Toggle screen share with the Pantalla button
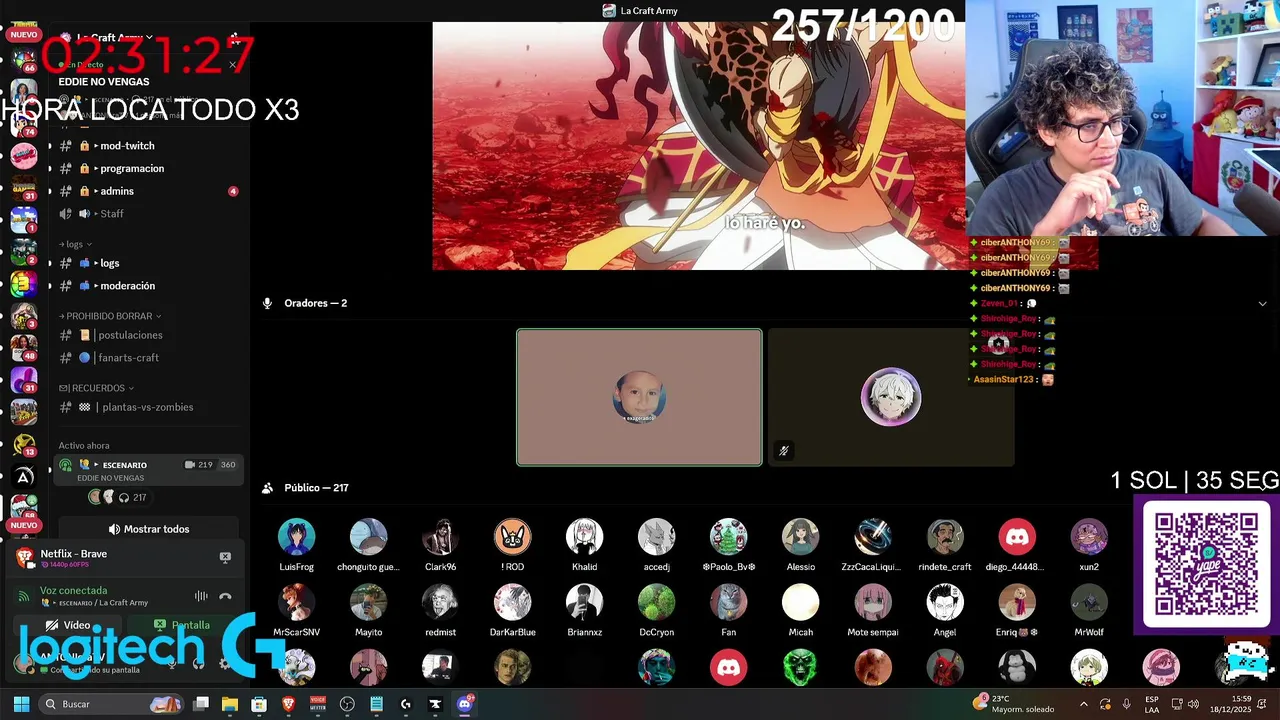The height and width of the screenshot is (720, 1280). tap(182, 625)
